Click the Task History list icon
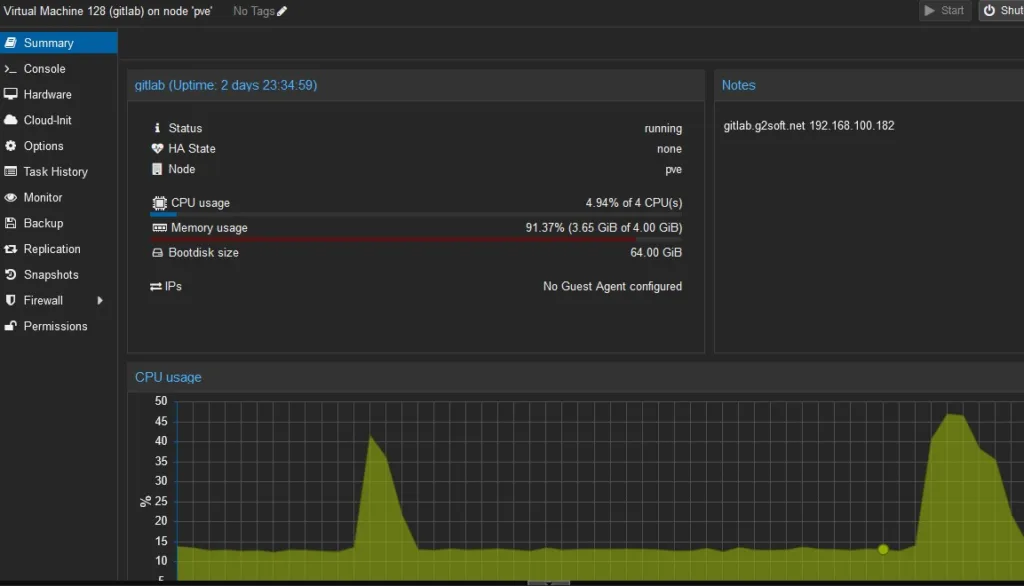 point(10,171)
